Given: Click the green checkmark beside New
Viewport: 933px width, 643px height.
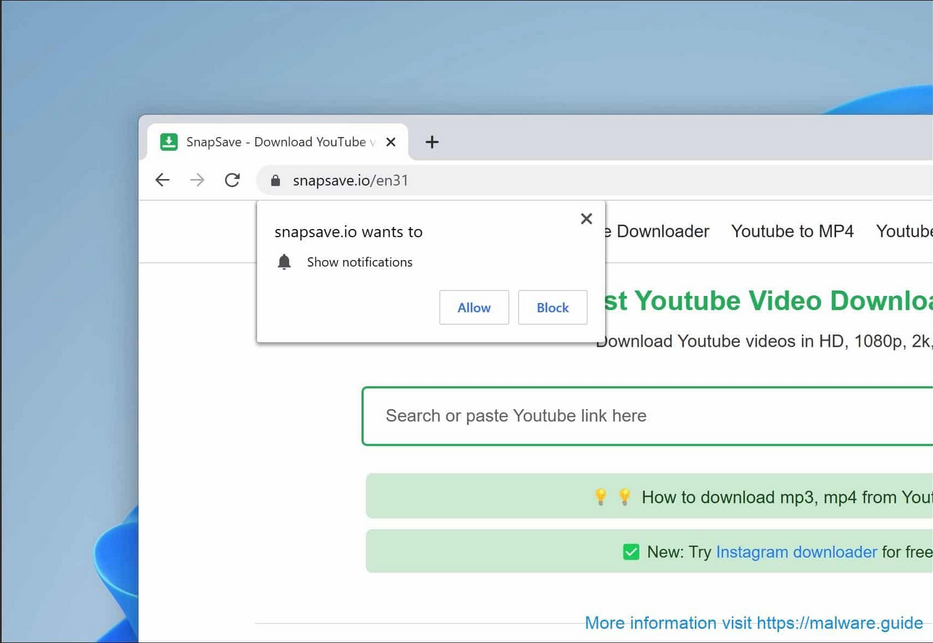Looking at the screenshot, I should pyautogui.click(x=631, y=552).
